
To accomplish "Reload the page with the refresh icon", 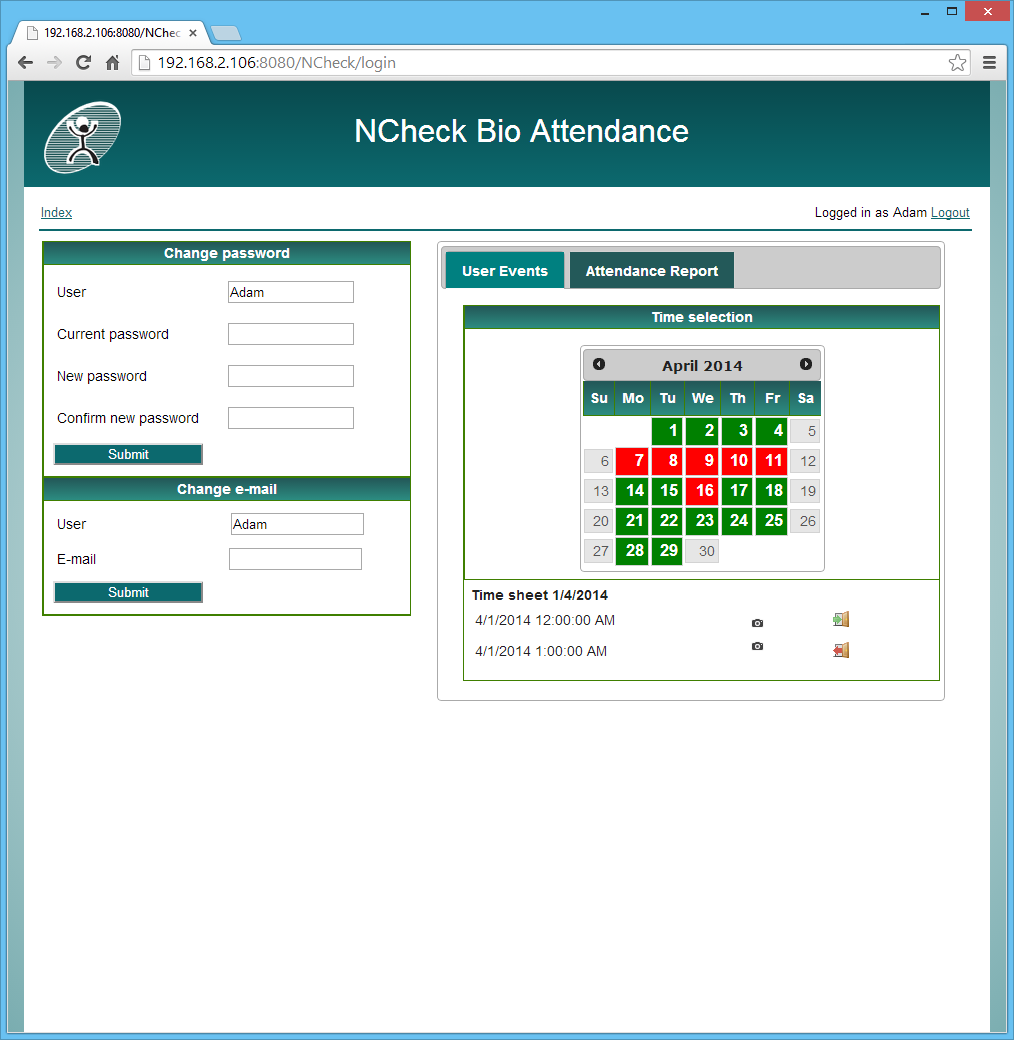I will point(83,62).
